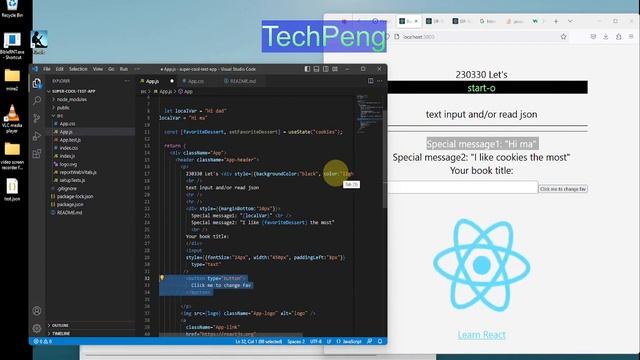The image size is (640, 360).
Task: Click UTF-8 encoding in status bar
Action: click(x=316, y=341)
